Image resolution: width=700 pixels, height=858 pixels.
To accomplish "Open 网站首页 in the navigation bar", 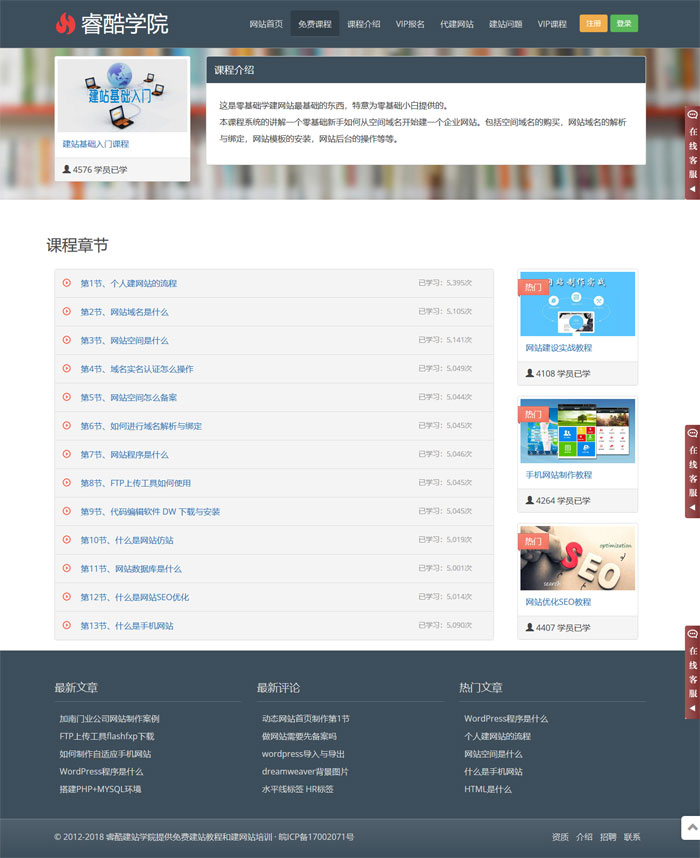I will point(266,24).
